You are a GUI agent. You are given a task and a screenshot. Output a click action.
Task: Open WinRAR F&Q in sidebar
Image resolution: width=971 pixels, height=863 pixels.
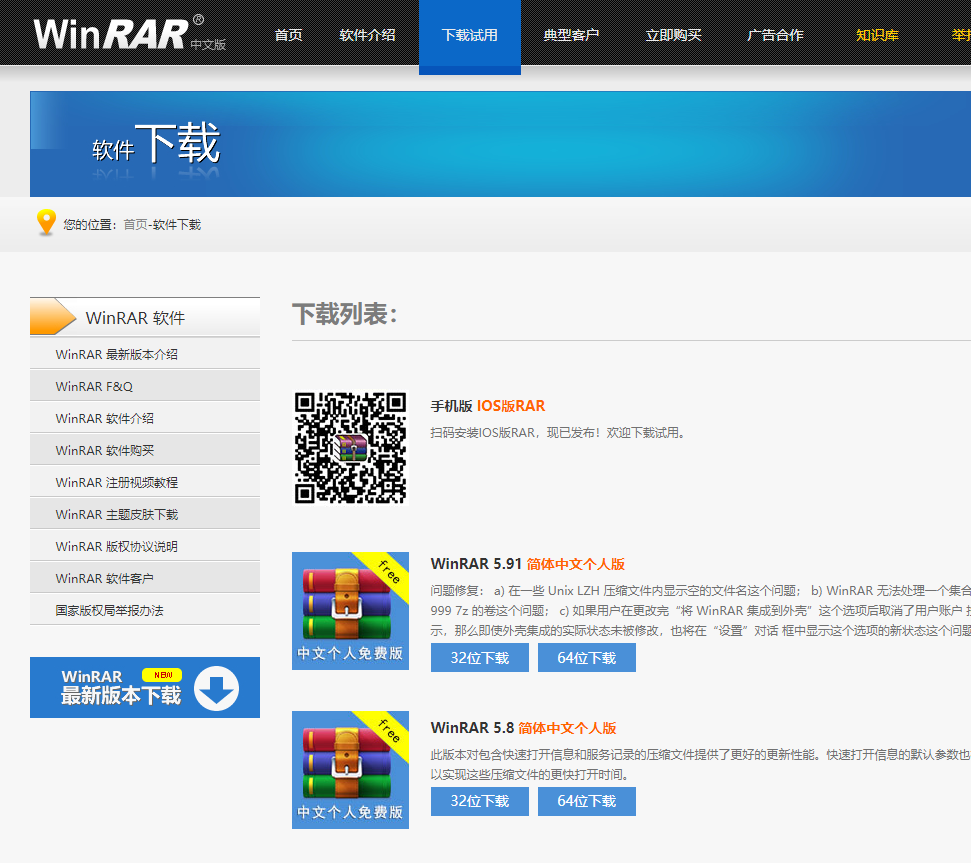[94, 386]
